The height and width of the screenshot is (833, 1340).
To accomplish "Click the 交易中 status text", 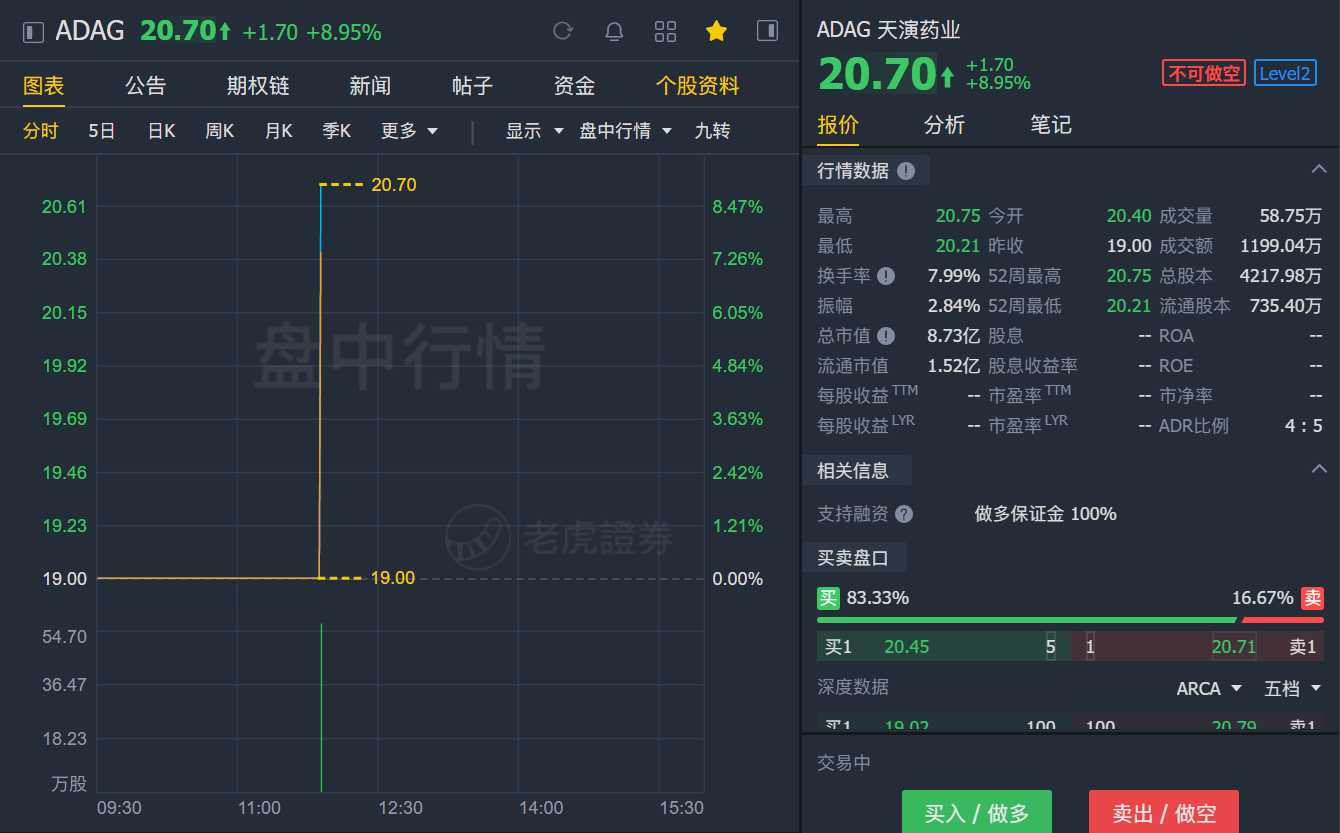I will point(844,763).
